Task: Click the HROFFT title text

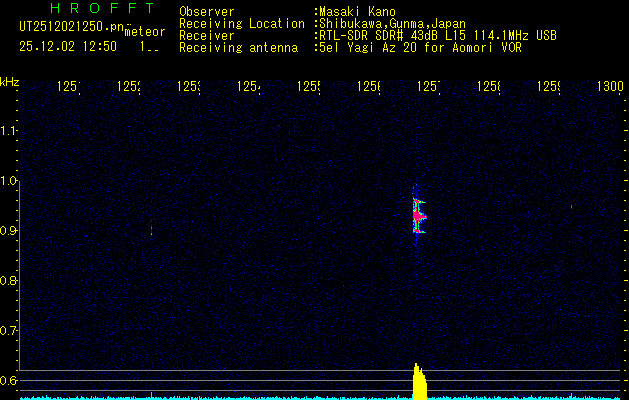Action: pos(103,8)
